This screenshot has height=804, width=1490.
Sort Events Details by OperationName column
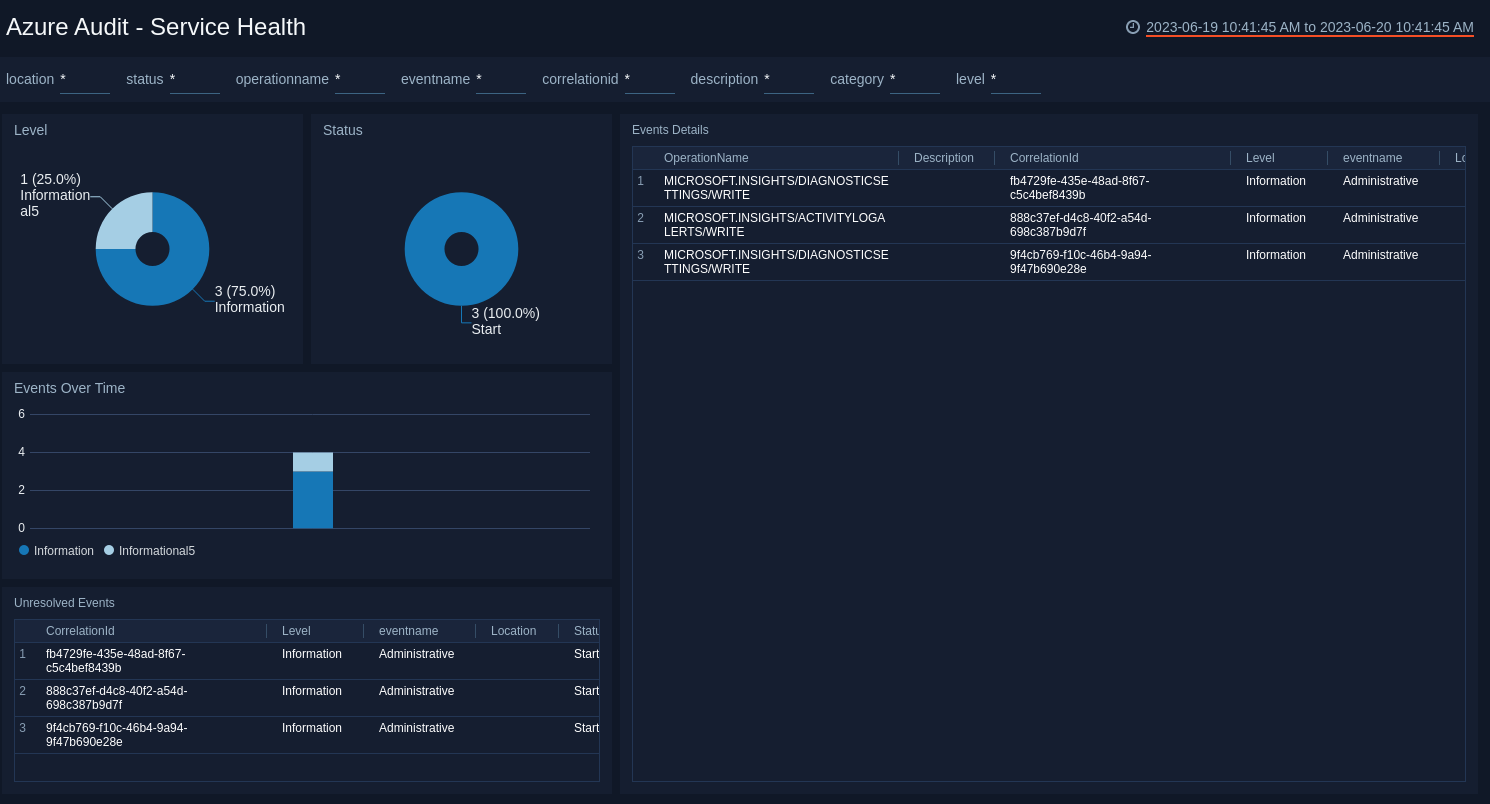point(706,158)
